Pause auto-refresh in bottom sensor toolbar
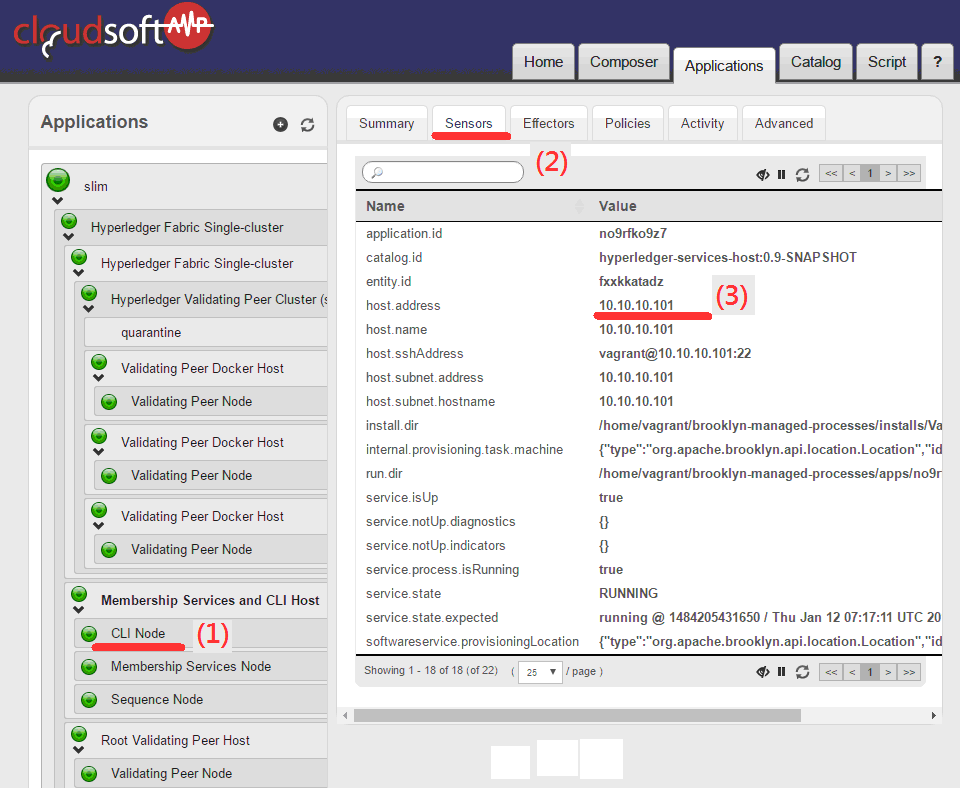The image size is (960, 788). pyautogui.click(x=781, y=672)
